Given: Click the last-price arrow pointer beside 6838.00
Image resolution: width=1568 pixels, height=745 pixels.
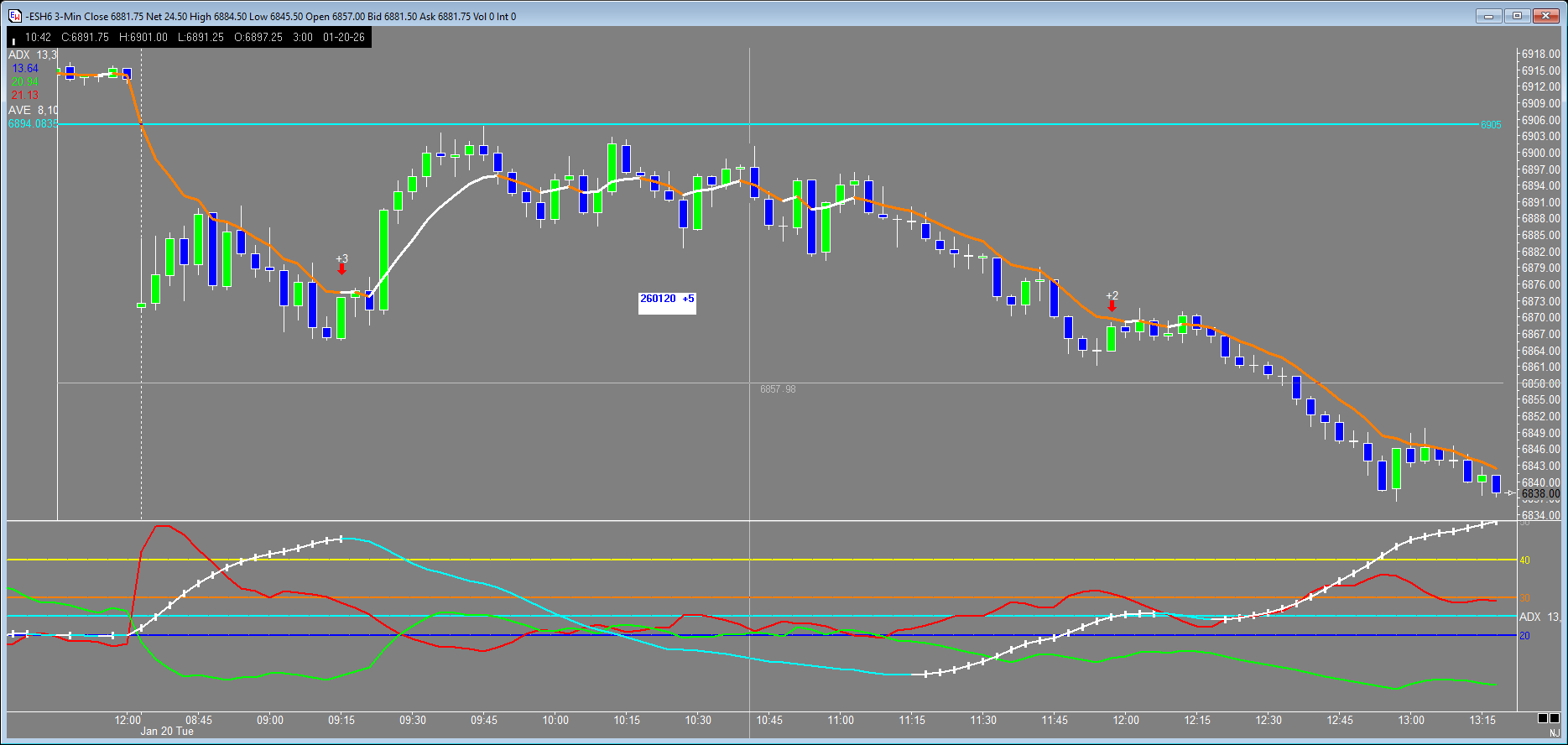Looking at the screenshot, I should pyautogui.click(x=1510, y=493).
